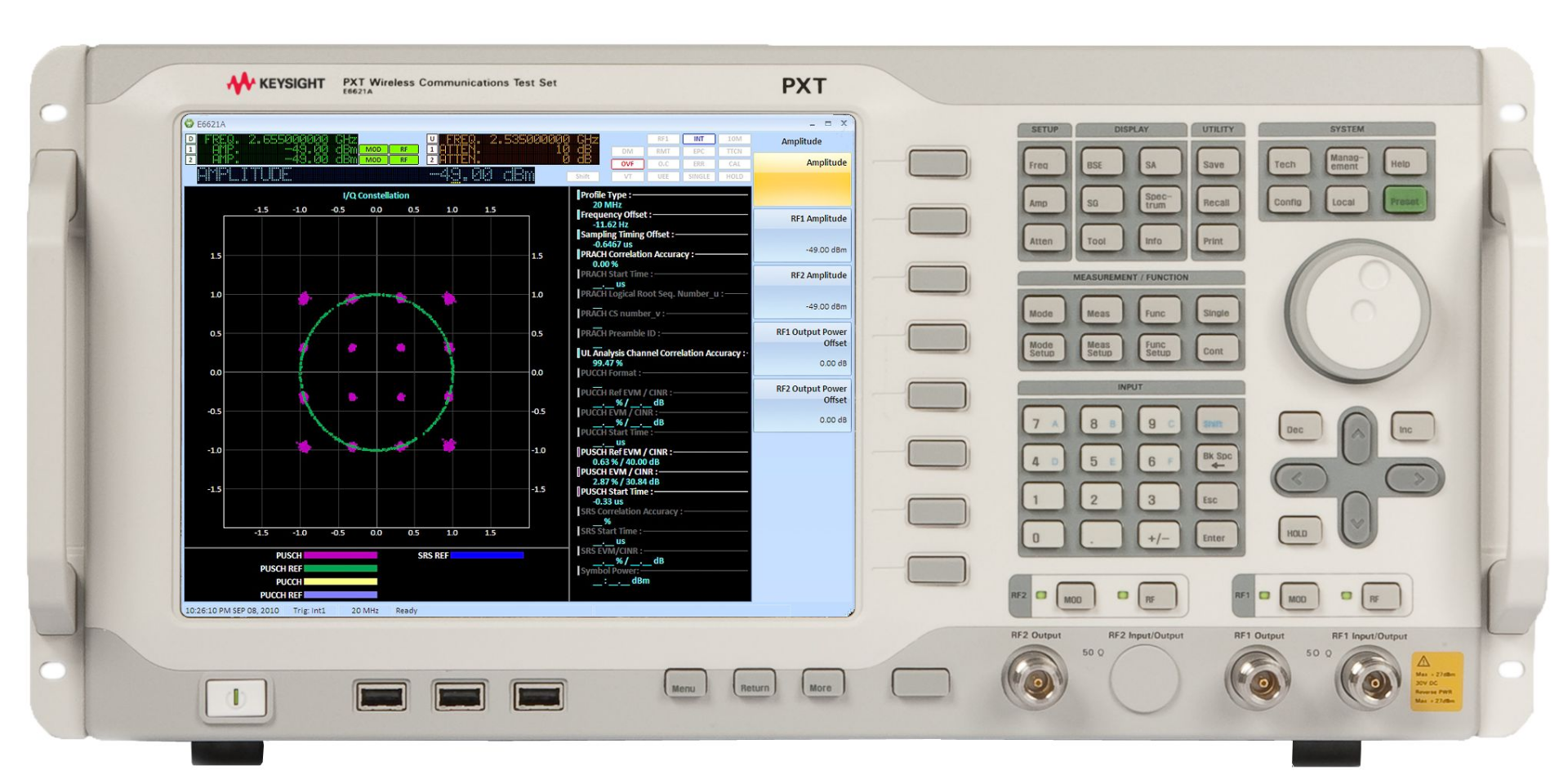
Task: Click the magenta PUSCH legend color bar
Action: coord(340,555)
